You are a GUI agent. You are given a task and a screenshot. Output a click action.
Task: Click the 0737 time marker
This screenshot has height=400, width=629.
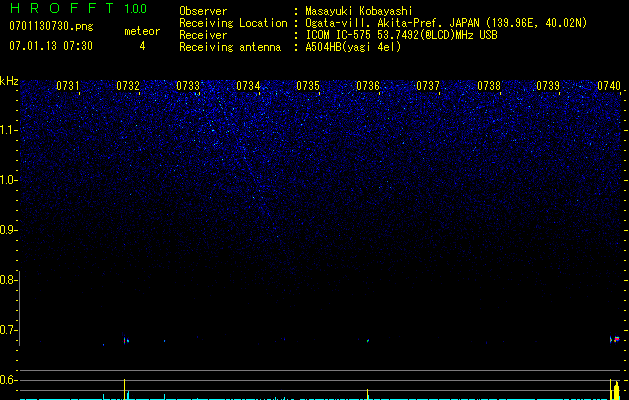click(428, 86)
